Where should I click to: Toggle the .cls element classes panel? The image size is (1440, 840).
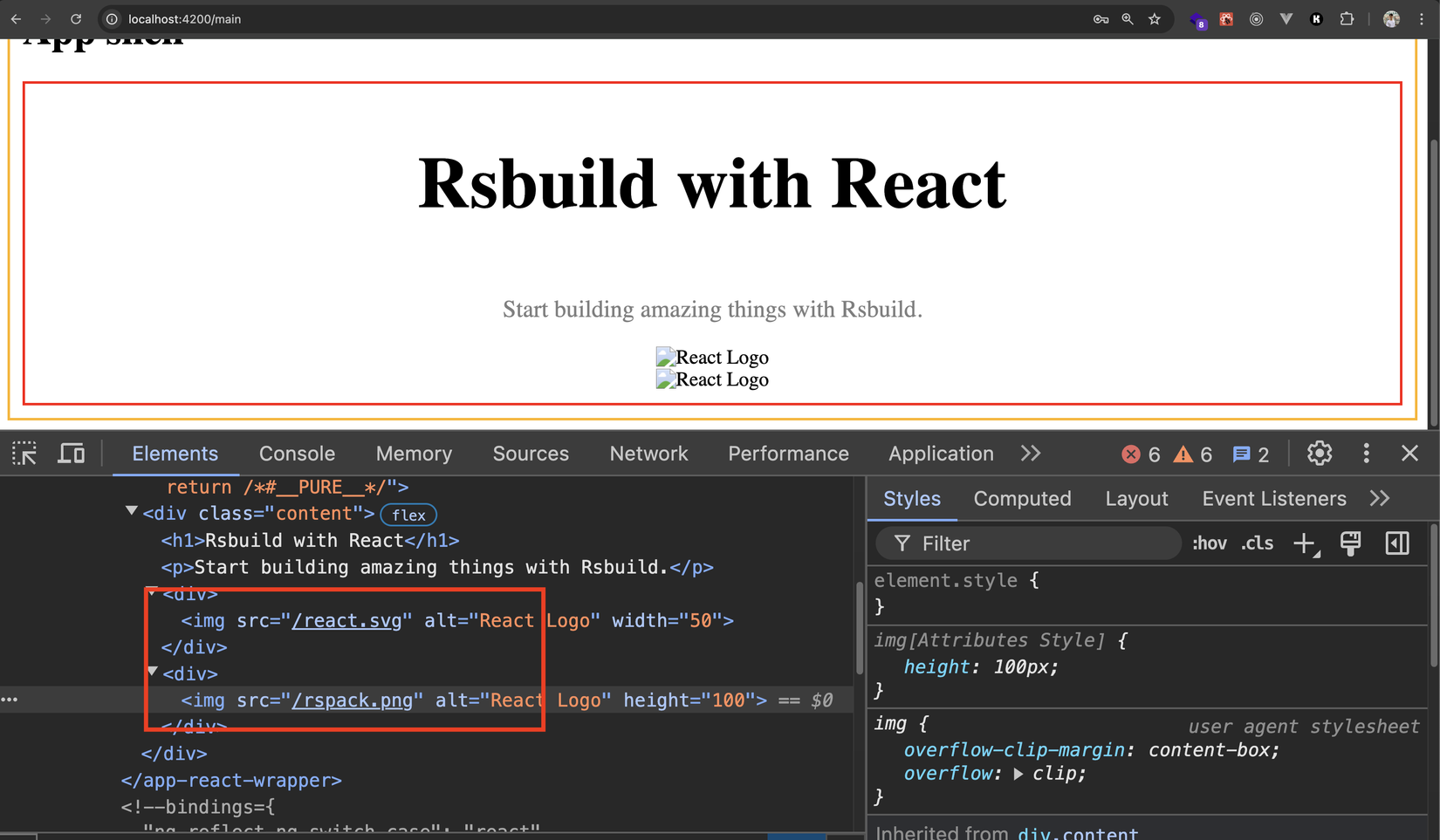coord(1258,543)
